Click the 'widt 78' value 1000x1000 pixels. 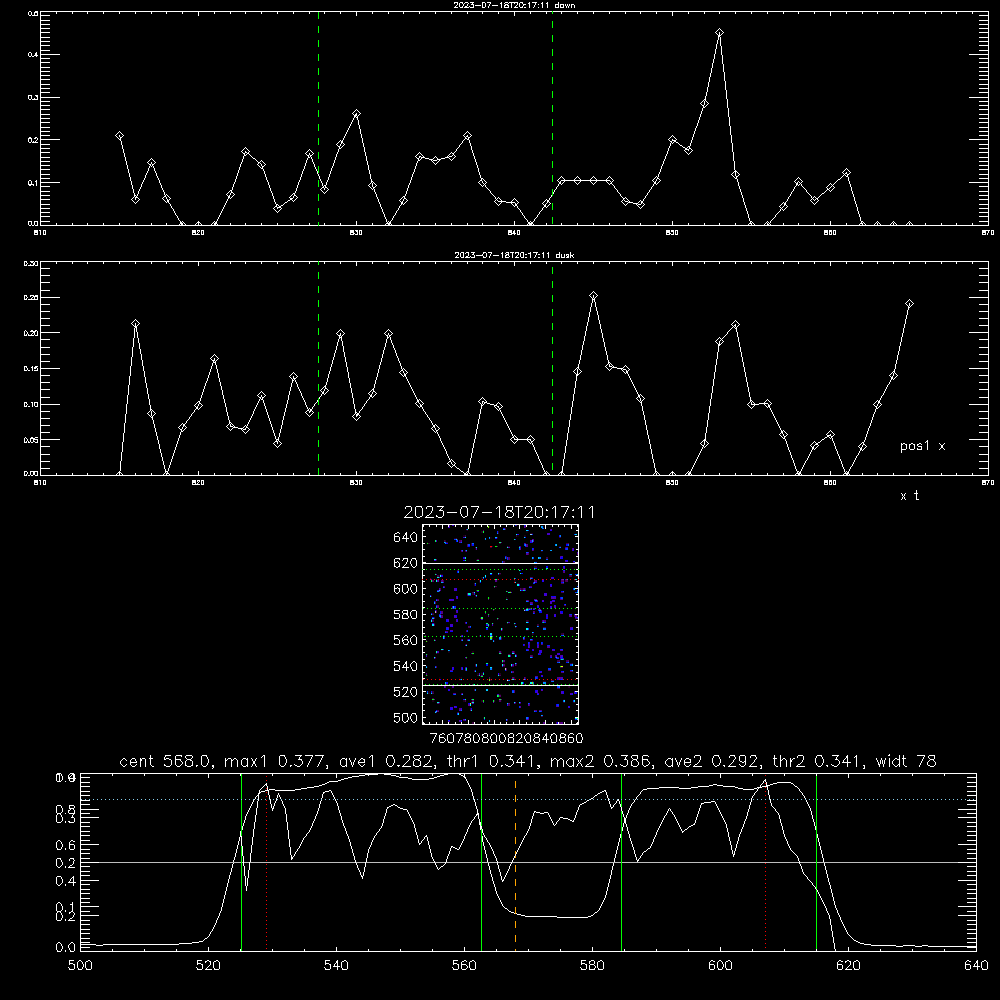(x=906, y=761)
